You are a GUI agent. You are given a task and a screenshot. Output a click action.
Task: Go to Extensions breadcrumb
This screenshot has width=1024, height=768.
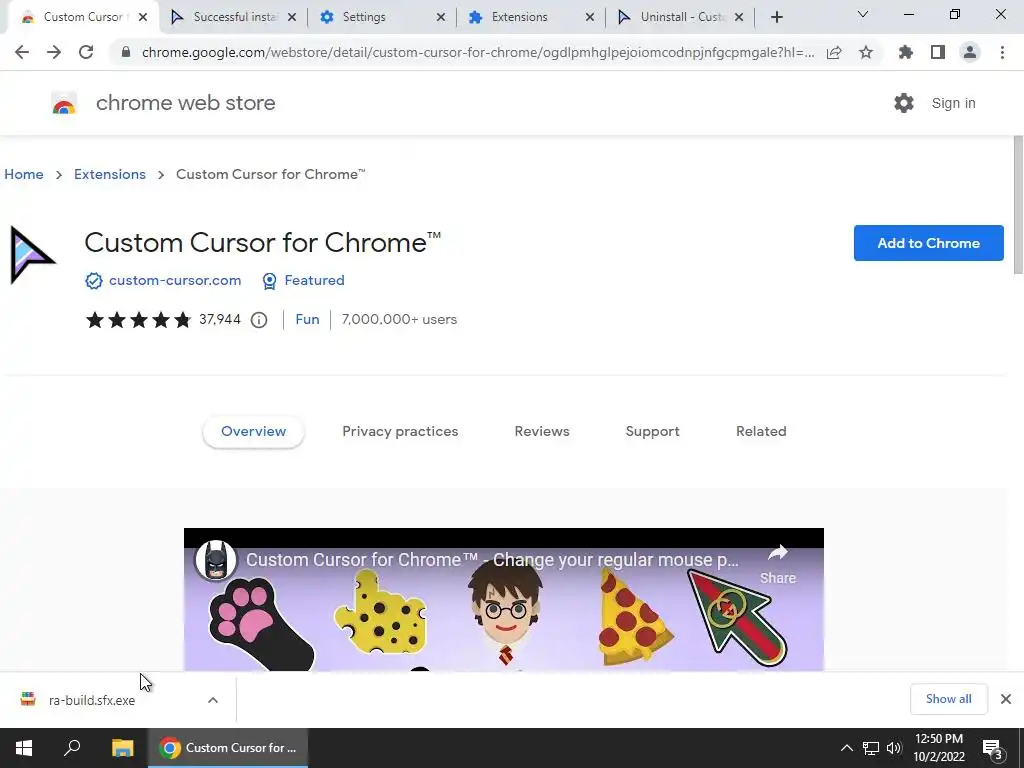(110, 174)
